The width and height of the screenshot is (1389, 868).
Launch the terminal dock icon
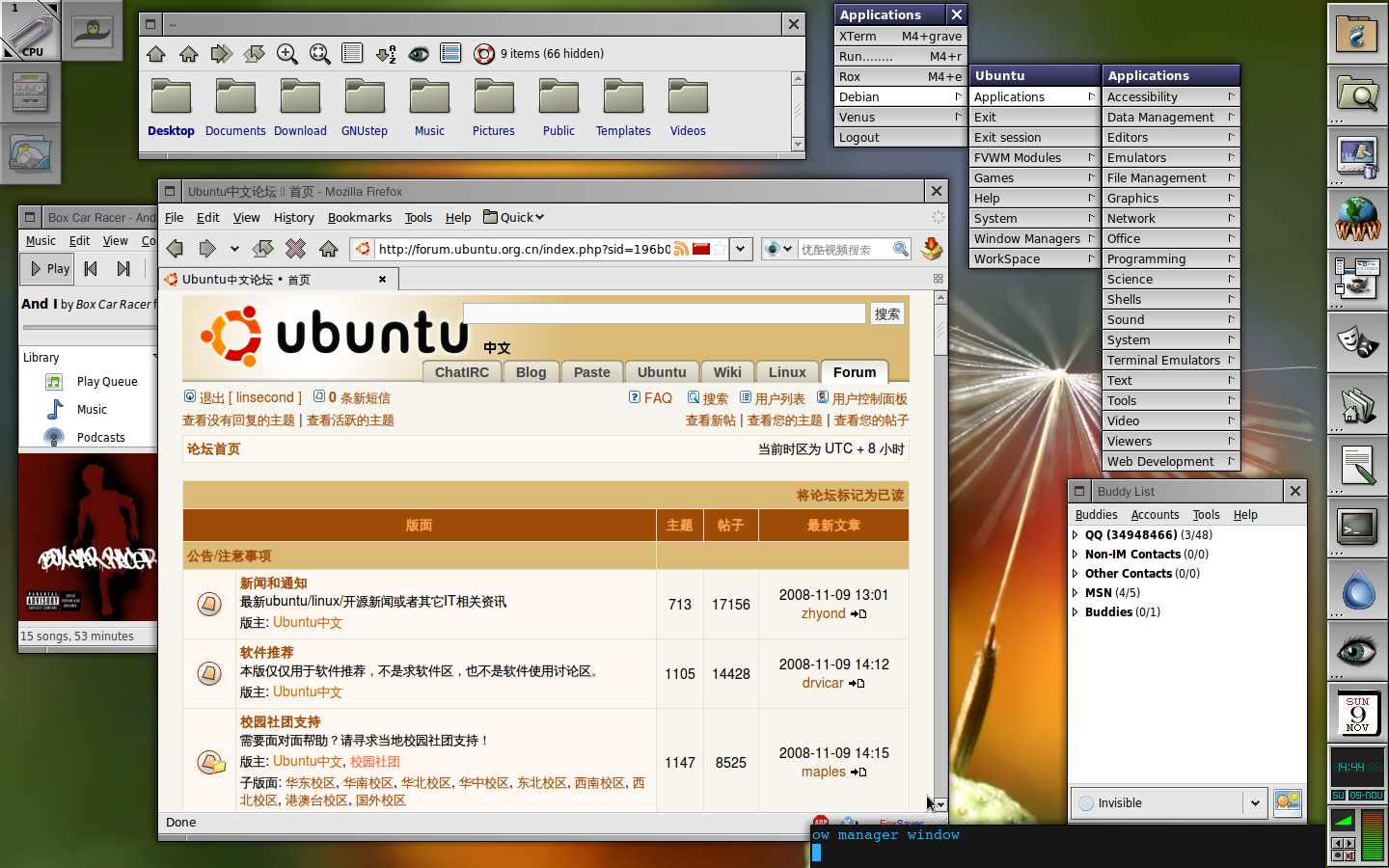1358,527
